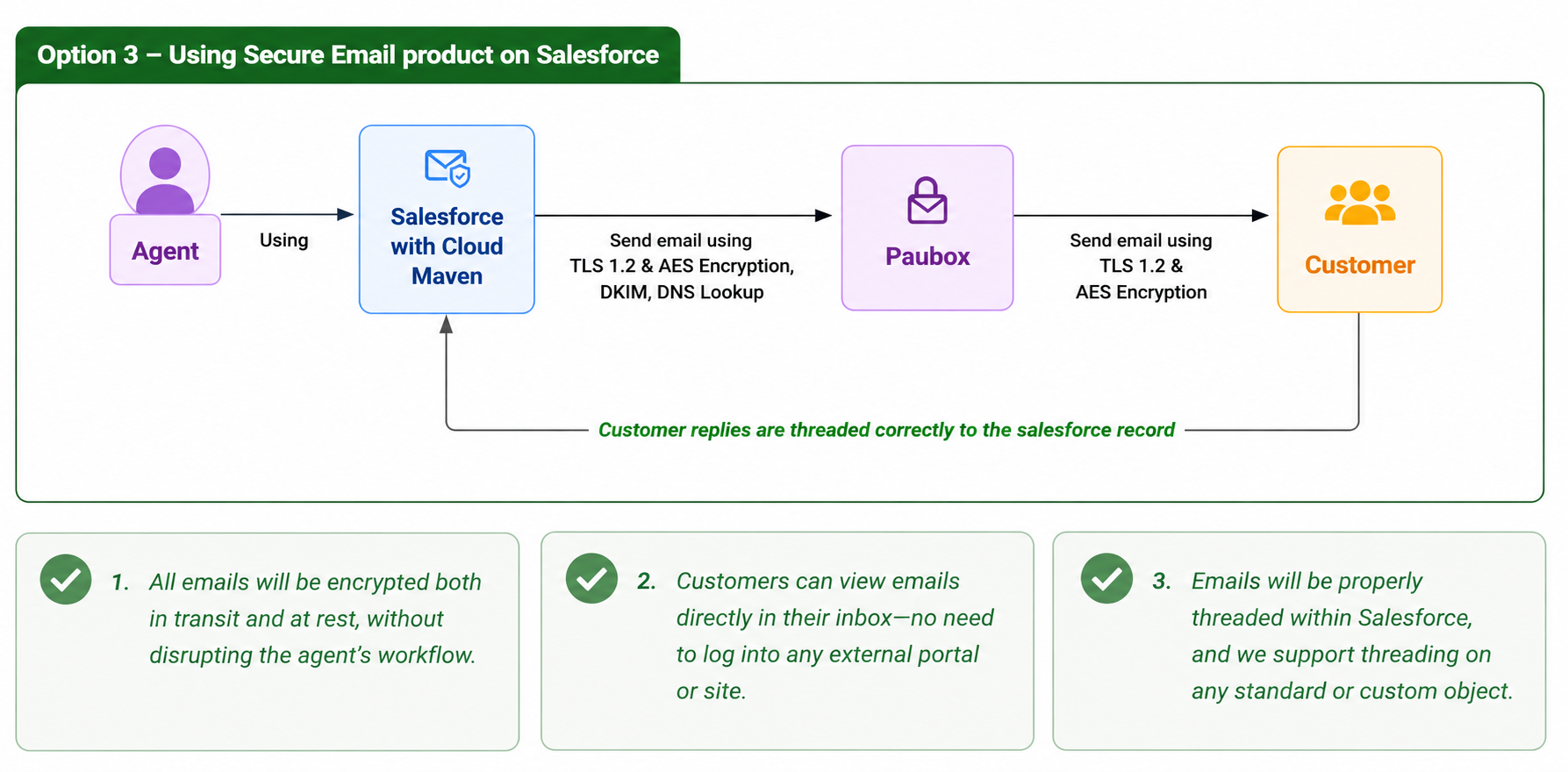Select the "Emails will be properly threaded" statement
1568x772 pixels.
(1351, 636)
